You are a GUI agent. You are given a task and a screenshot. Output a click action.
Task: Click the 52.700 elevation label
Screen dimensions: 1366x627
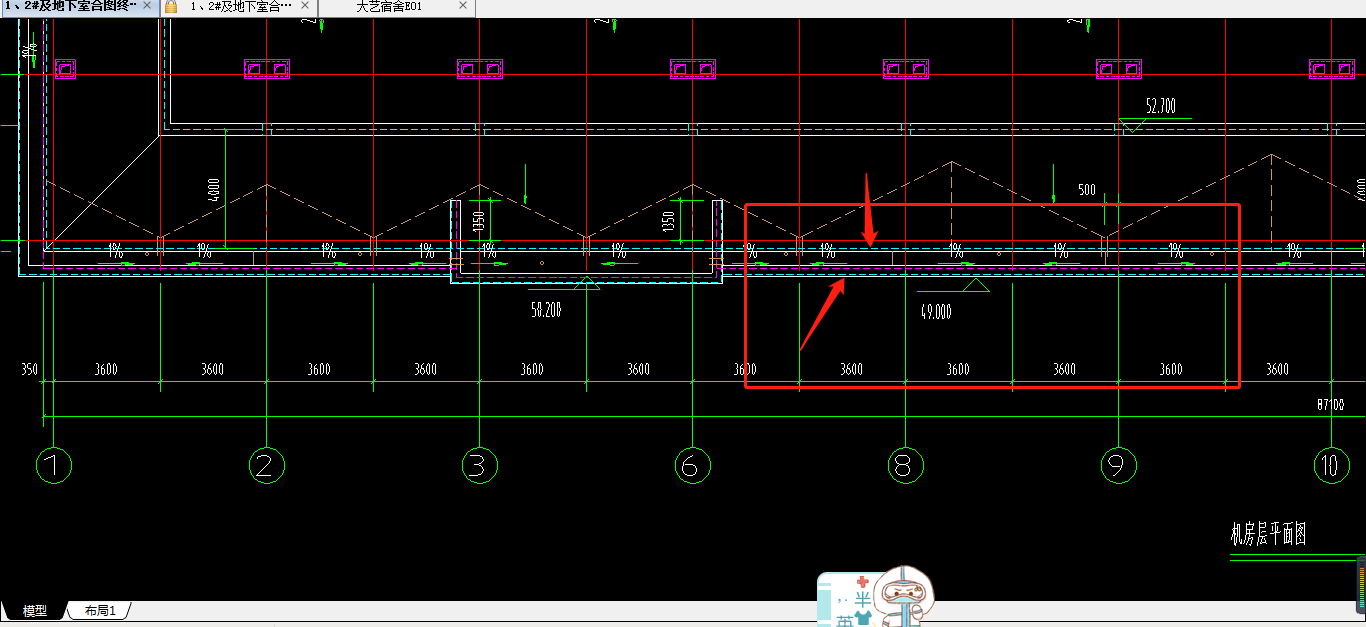coord(1160,106)
